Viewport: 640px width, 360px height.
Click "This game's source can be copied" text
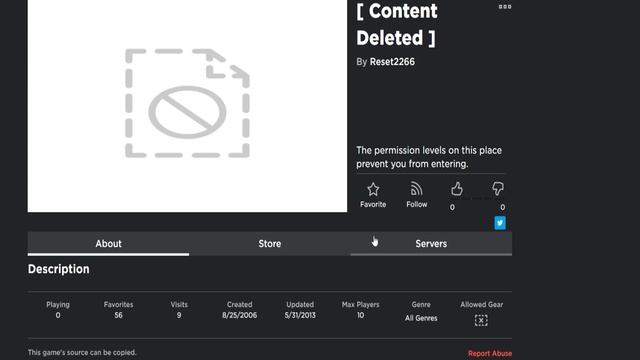pos(82,353)
